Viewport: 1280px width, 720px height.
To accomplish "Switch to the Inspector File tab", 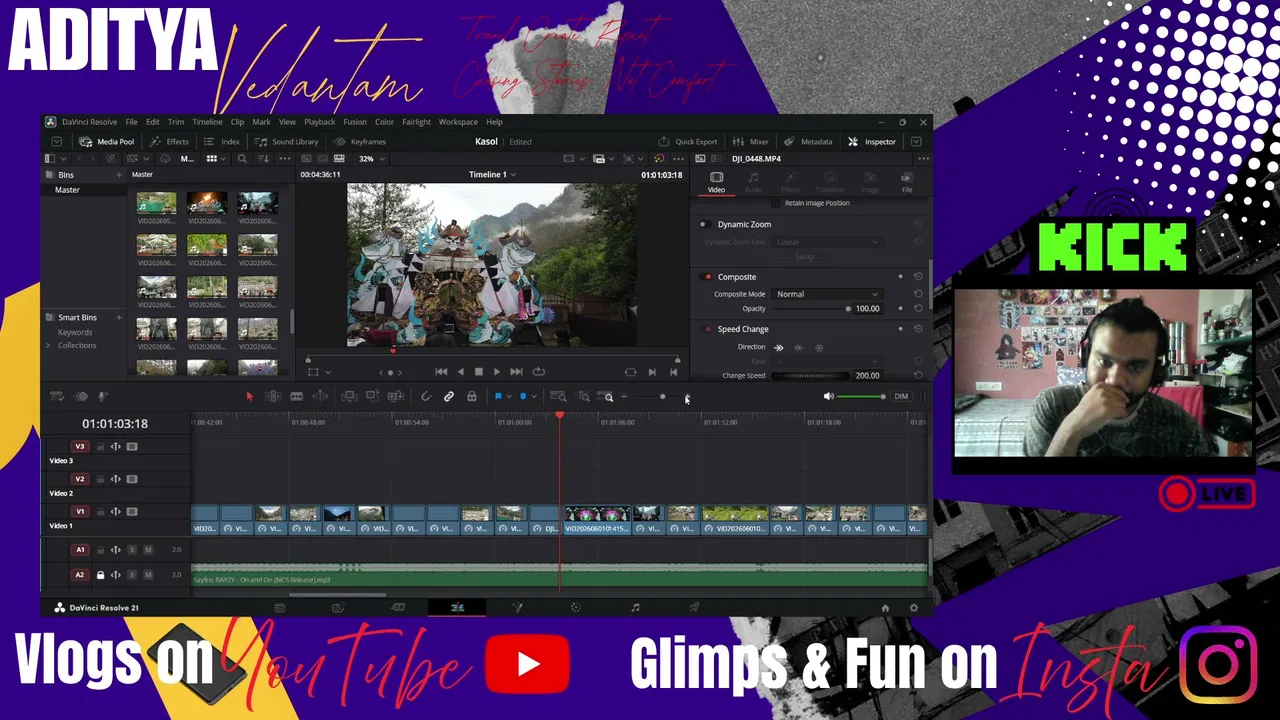I will [x=907, y=181].
